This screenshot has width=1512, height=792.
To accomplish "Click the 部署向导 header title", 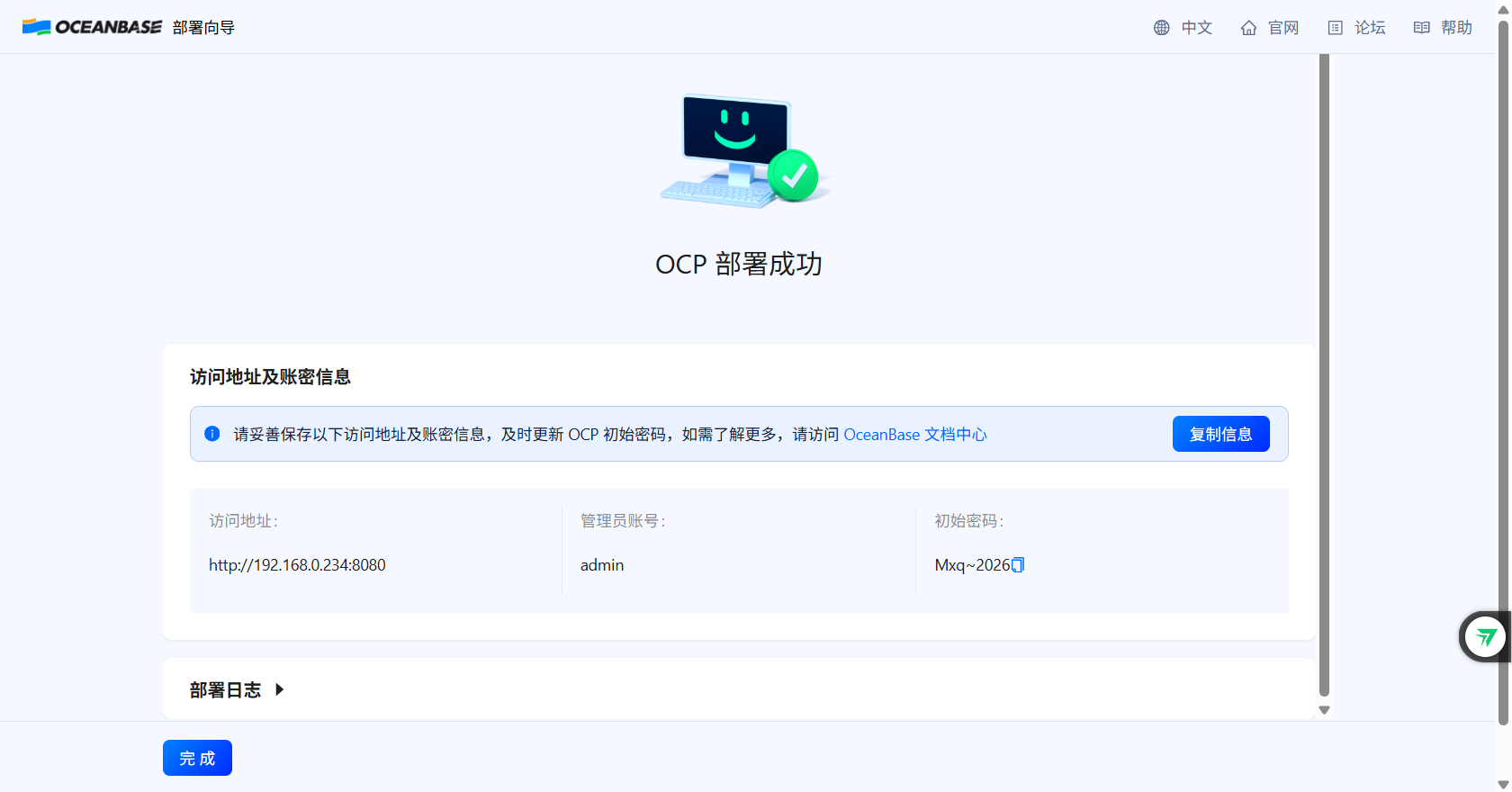I will pos(203,28).
